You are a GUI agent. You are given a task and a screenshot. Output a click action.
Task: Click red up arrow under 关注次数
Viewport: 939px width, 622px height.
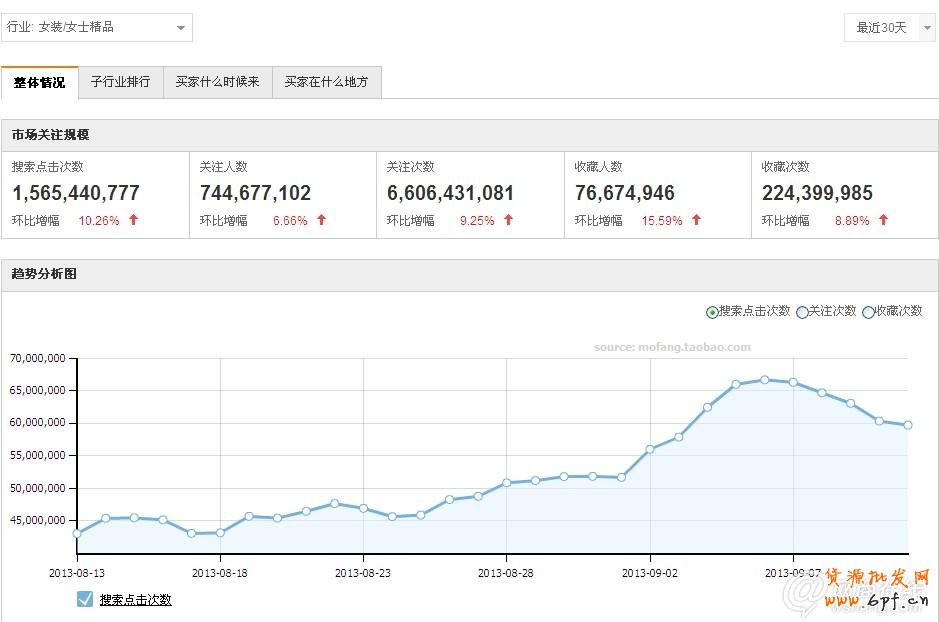pyautogui.click(x=508, y=220)
